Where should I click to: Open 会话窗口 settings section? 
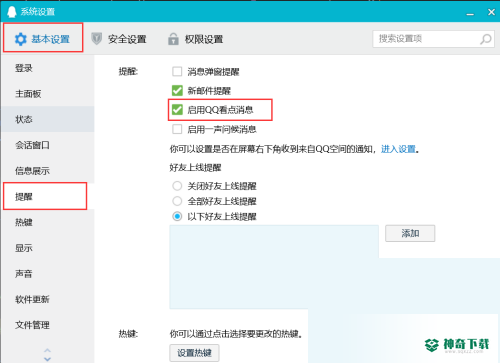point(47,145)
